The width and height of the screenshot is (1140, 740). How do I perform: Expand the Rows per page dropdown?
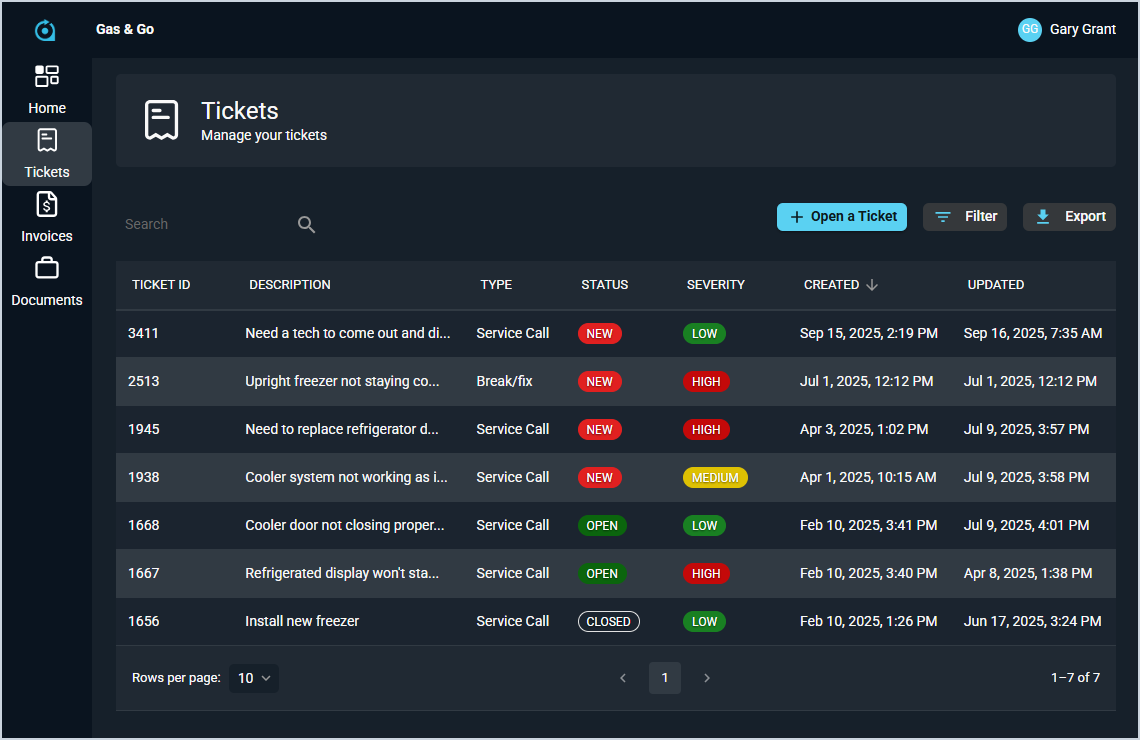coord(254,678)
